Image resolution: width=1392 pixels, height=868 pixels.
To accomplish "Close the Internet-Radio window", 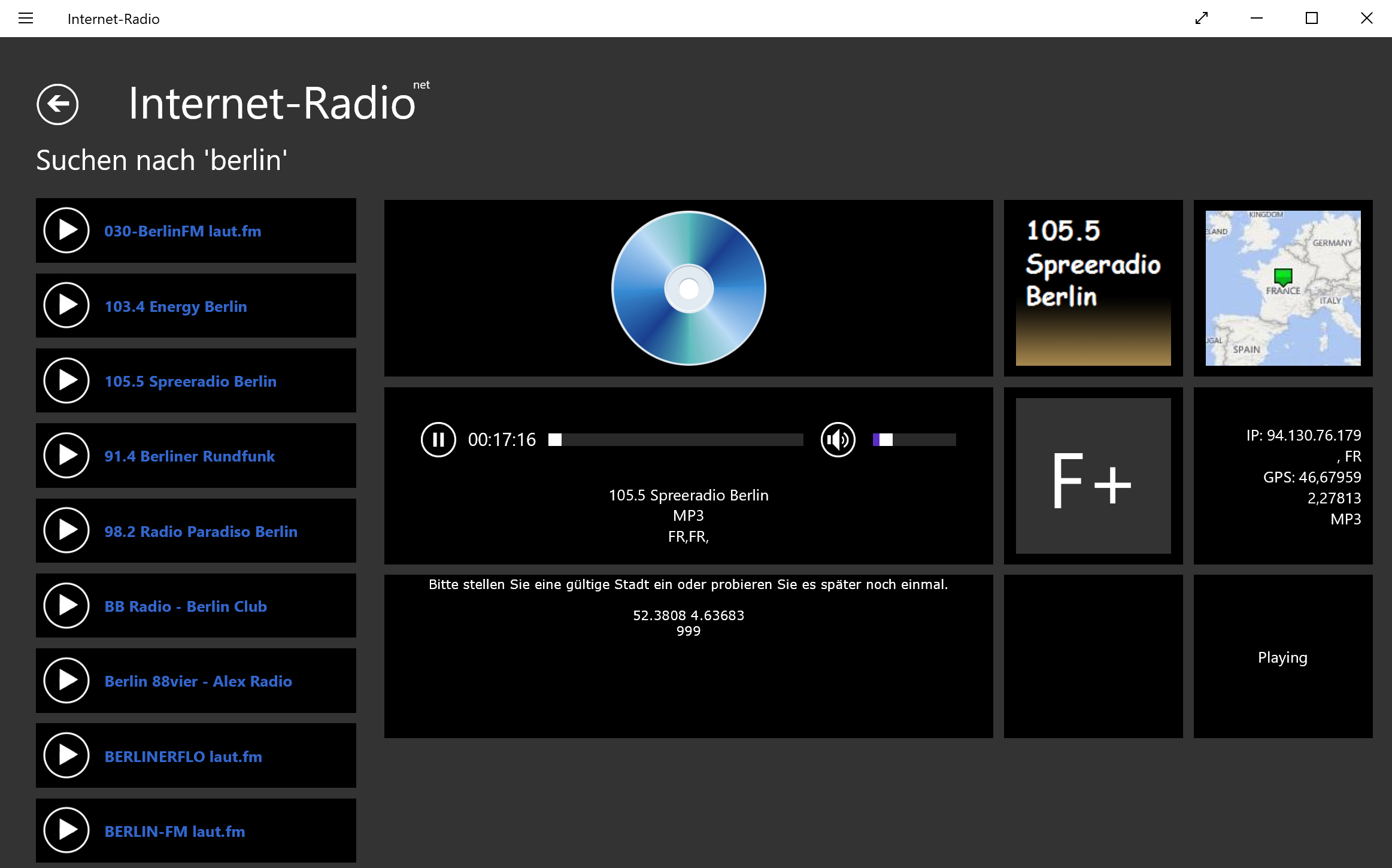I will tap(1366, 19).
